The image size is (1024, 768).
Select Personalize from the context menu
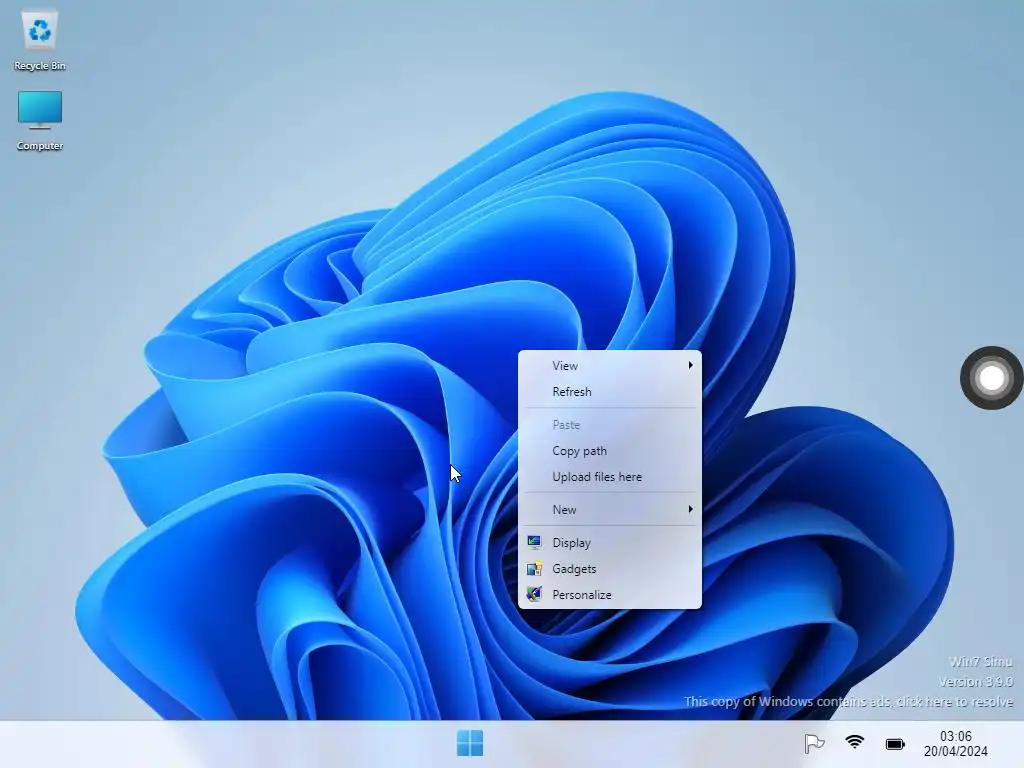pos(610,595)
